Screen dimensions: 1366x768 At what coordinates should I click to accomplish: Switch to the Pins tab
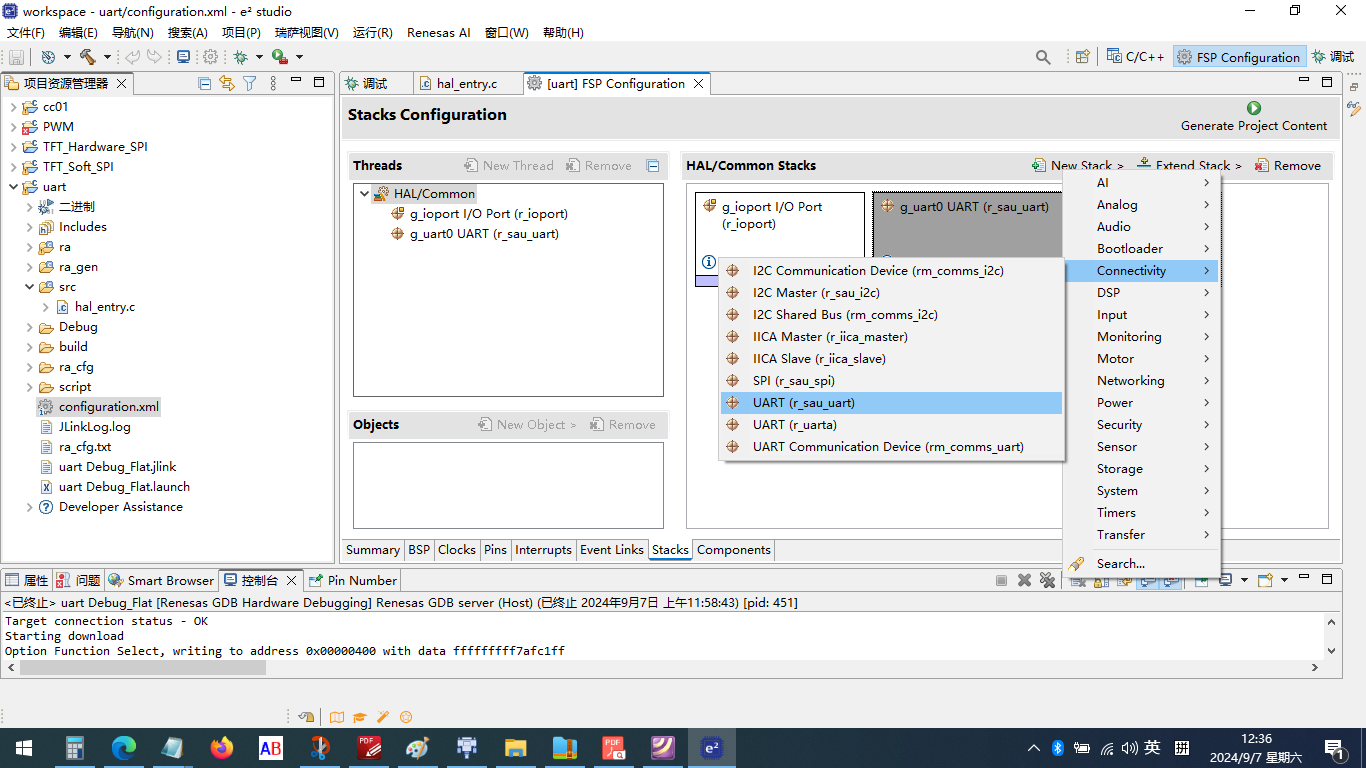(495, 550)
